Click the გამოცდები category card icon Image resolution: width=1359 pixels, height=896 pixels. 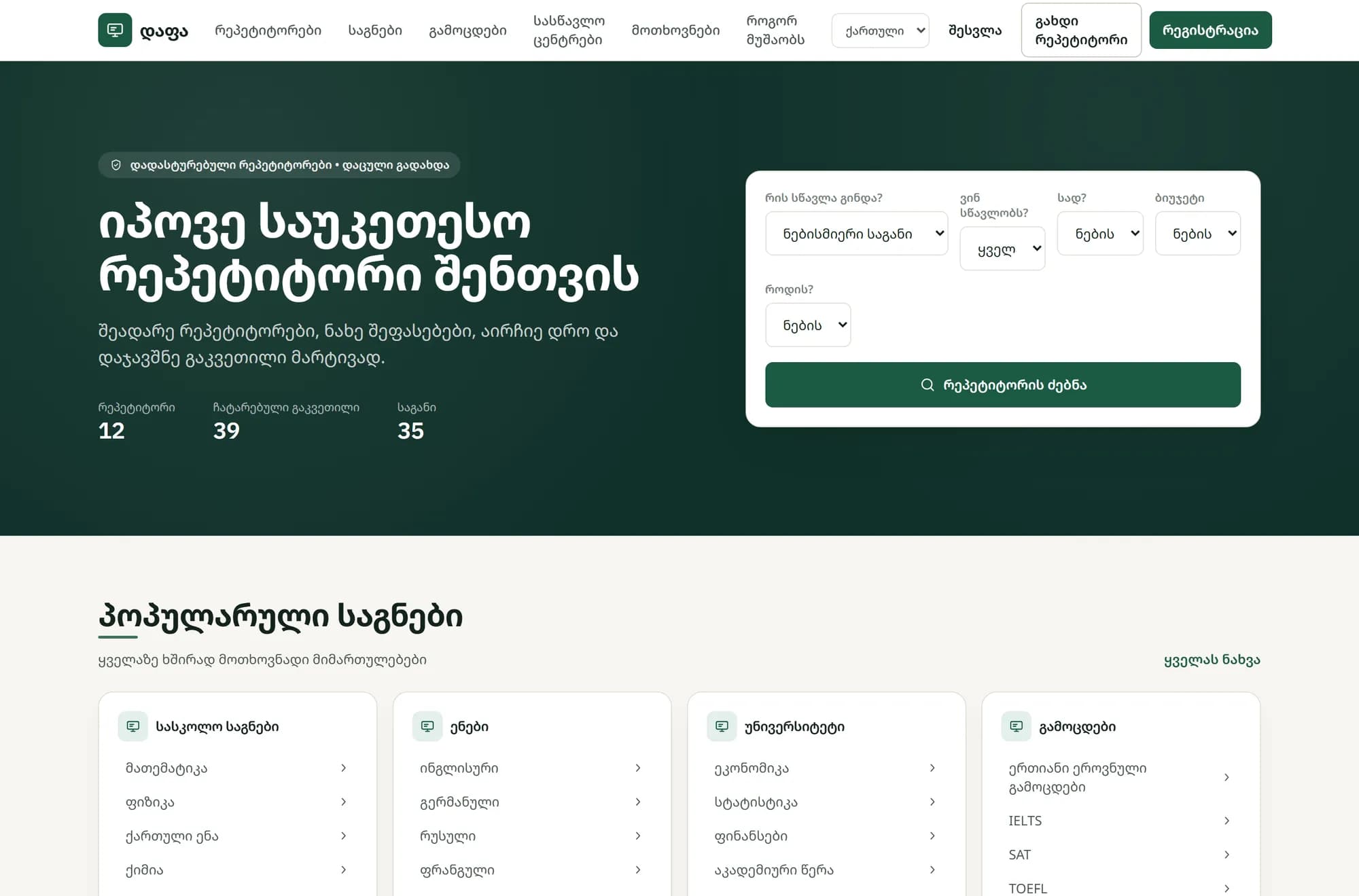point(1016,726)
